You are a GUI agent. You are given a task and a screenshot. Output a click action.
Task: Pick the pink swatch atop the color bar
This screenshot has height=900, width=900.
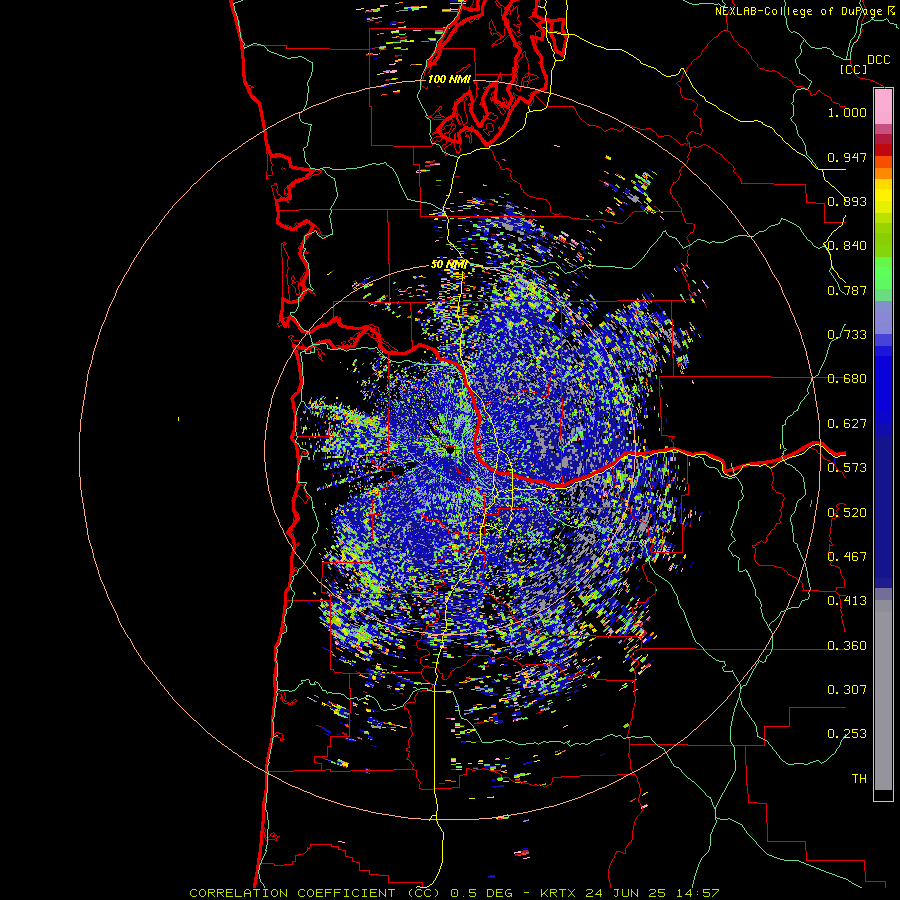[883, 107]
